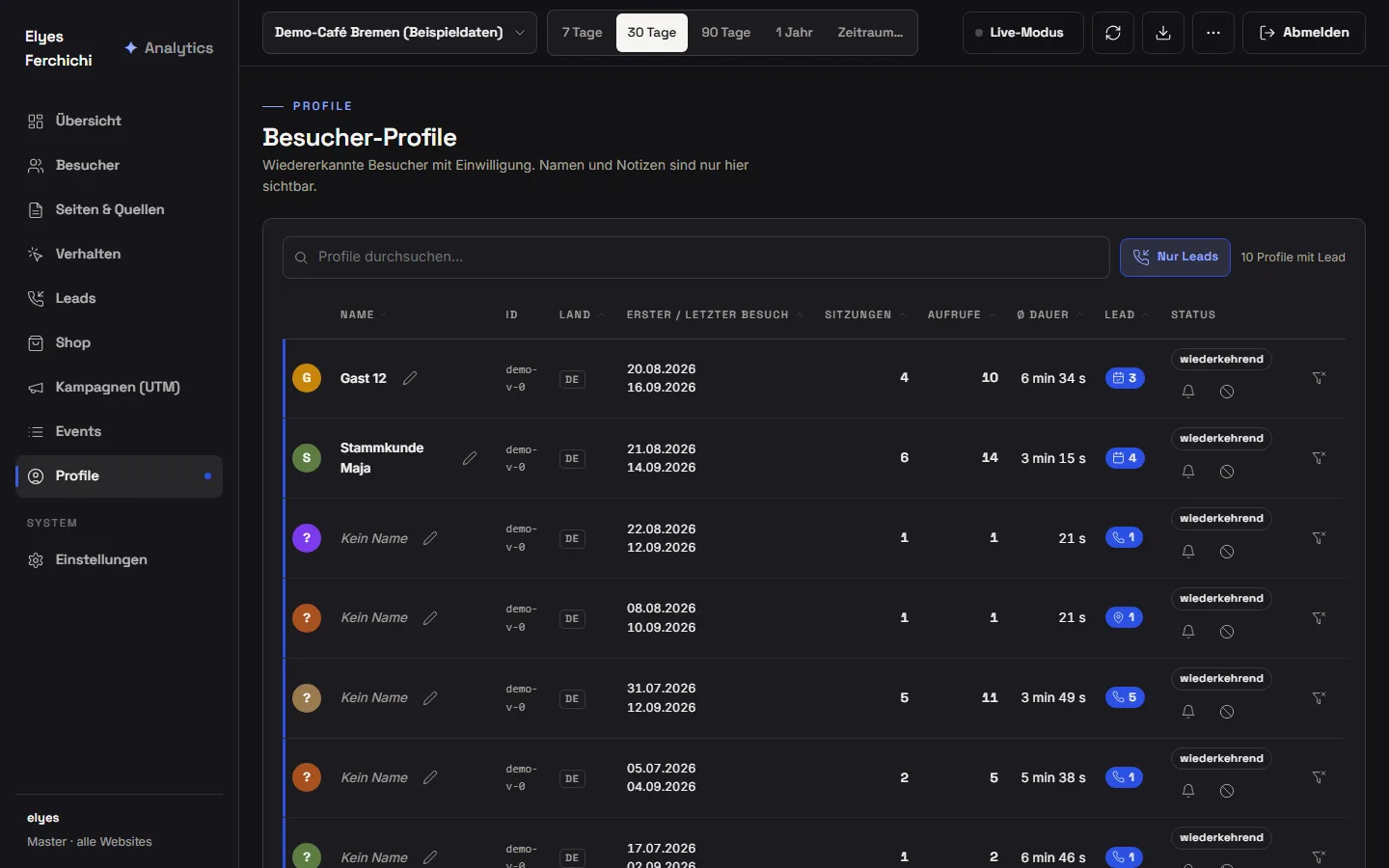Click the Profile sidebar item
Image resolution: width=1389 pixels, height=868 pixels.
[x=119, y=476]
